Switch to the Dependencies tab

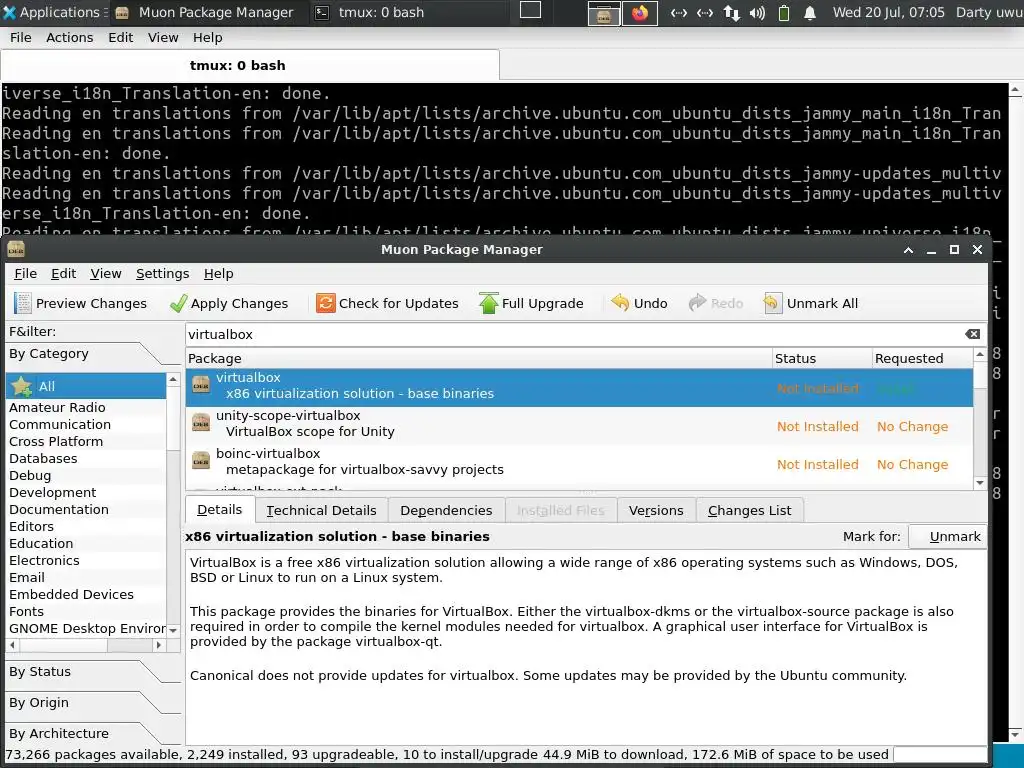[446, 510]
